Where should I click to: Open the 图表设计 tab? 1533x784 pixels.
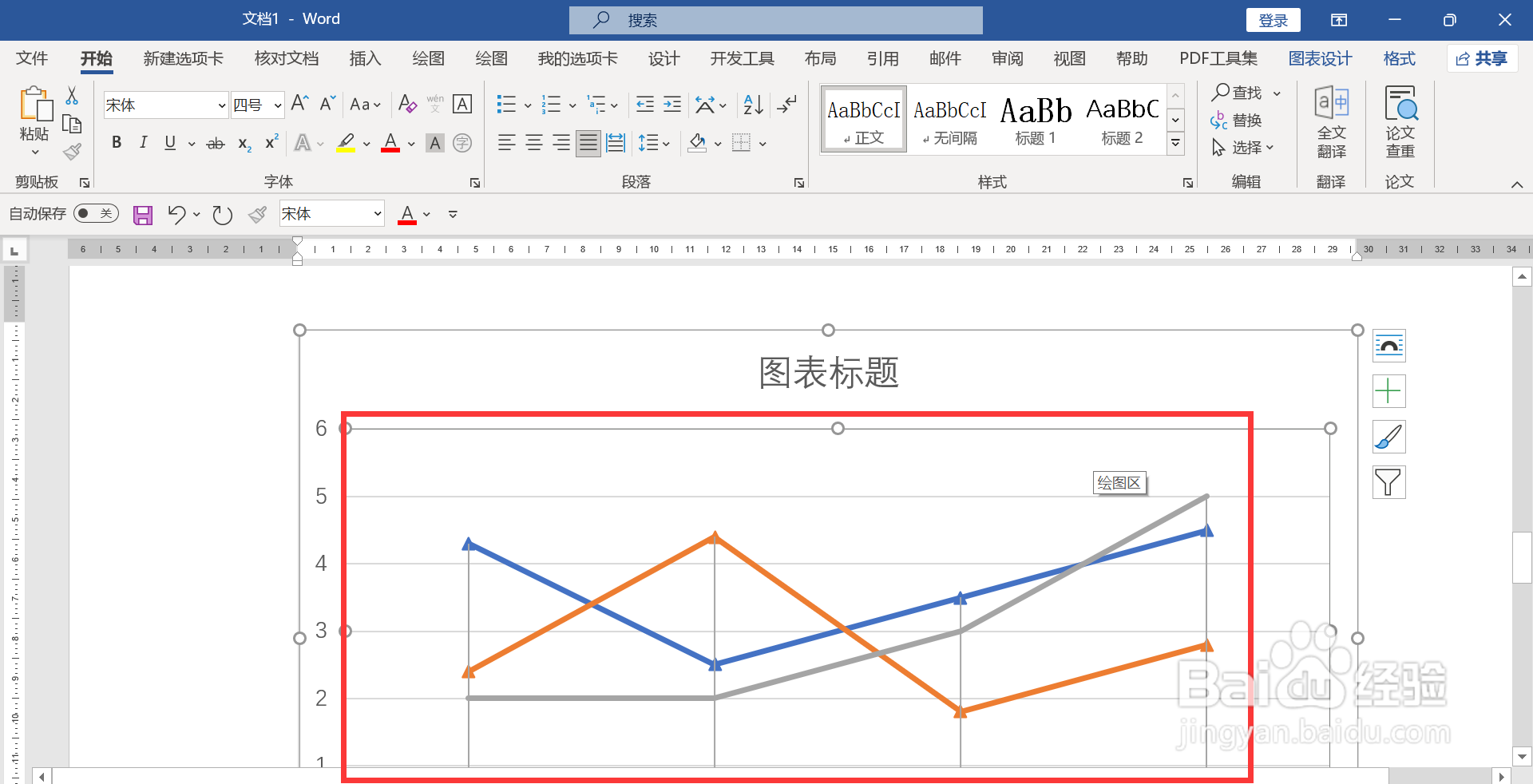(x=1320, y=58)
